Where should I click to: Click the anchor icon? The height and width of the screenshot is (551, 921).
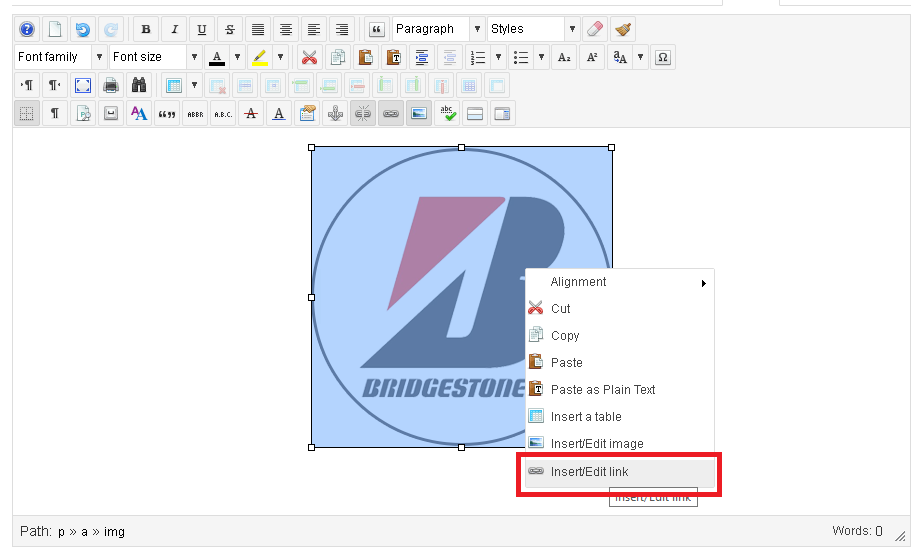335,113
